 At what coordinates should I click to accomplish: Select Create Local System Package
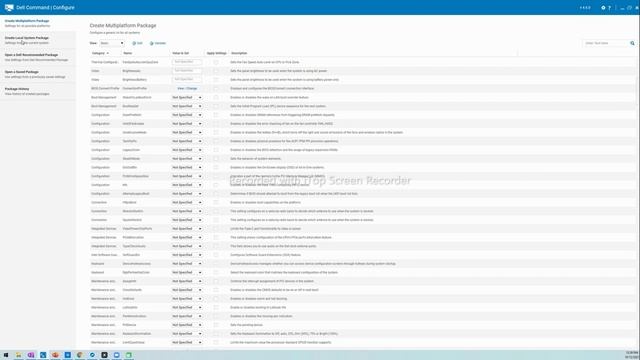click(38, 40)
